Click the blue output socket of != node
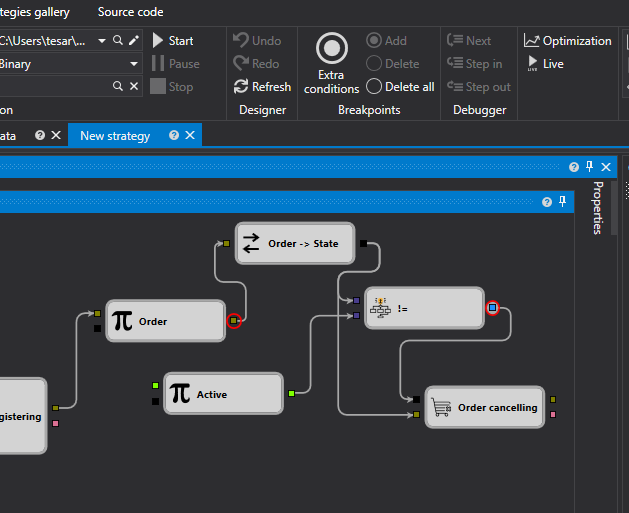This screenshot has width=629, height=513. pyautogui.click(x=492, y=308)
